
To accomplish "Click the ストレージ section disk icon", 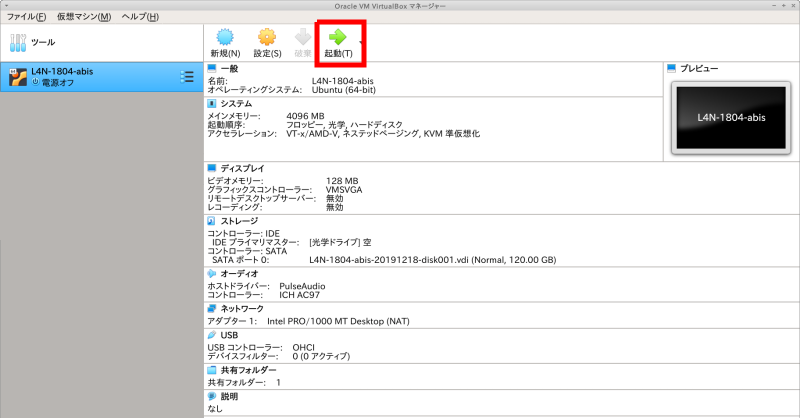I will click(212, 221).
